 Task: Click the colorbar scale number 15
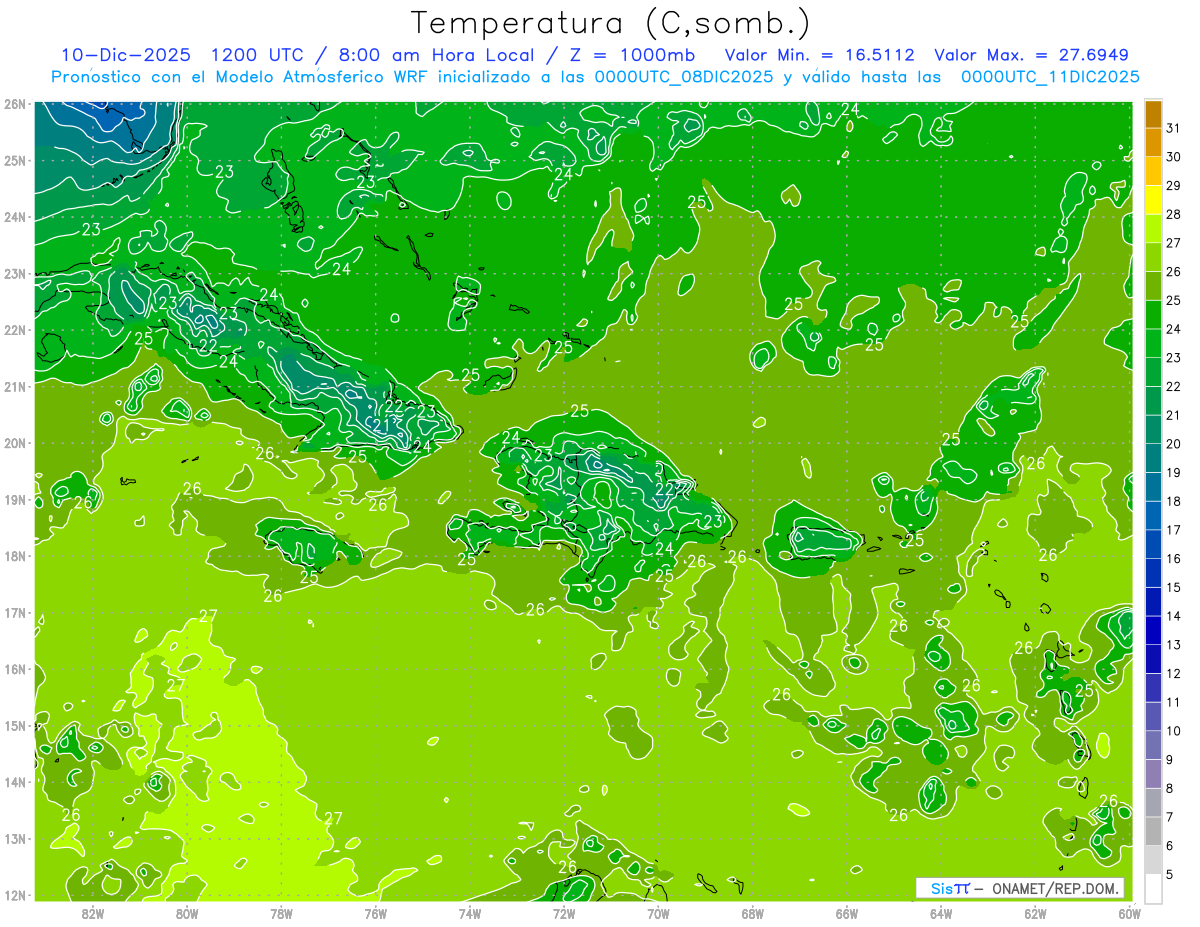1173,587
